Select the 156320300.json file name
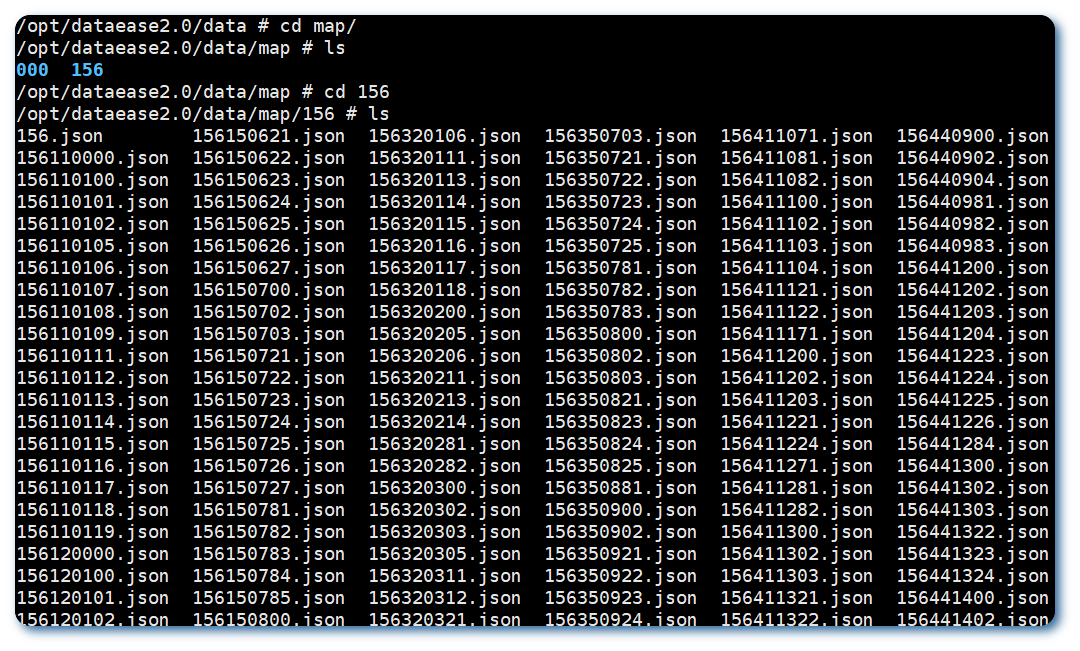The image size is (1080, 651). coord(445,488)
